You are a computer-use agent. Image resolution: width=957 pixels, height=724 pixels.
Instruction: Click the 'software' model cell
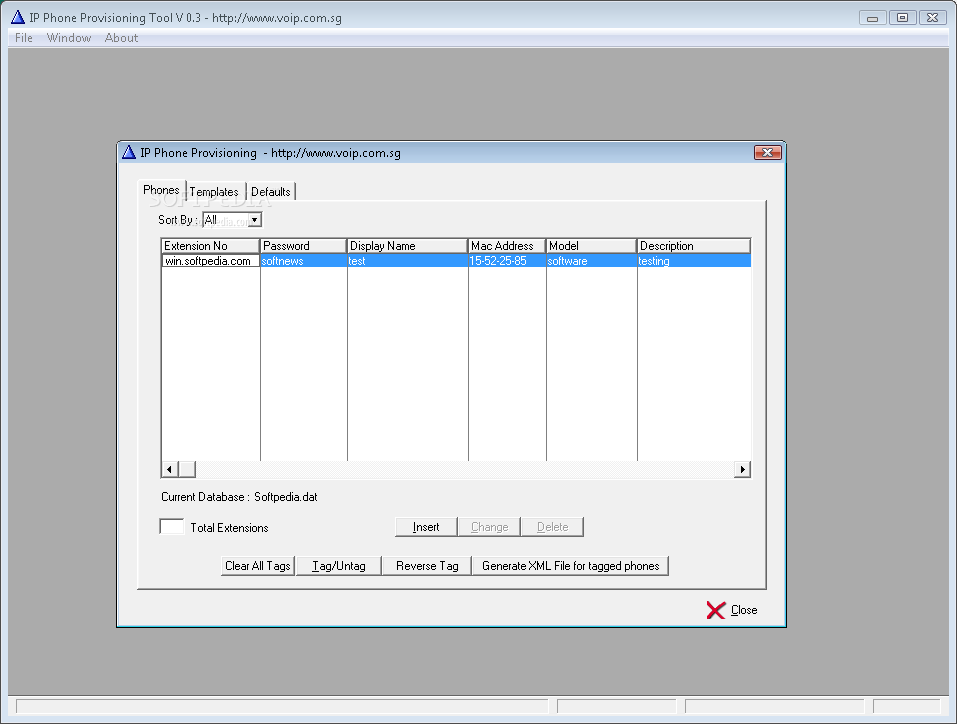591,261
